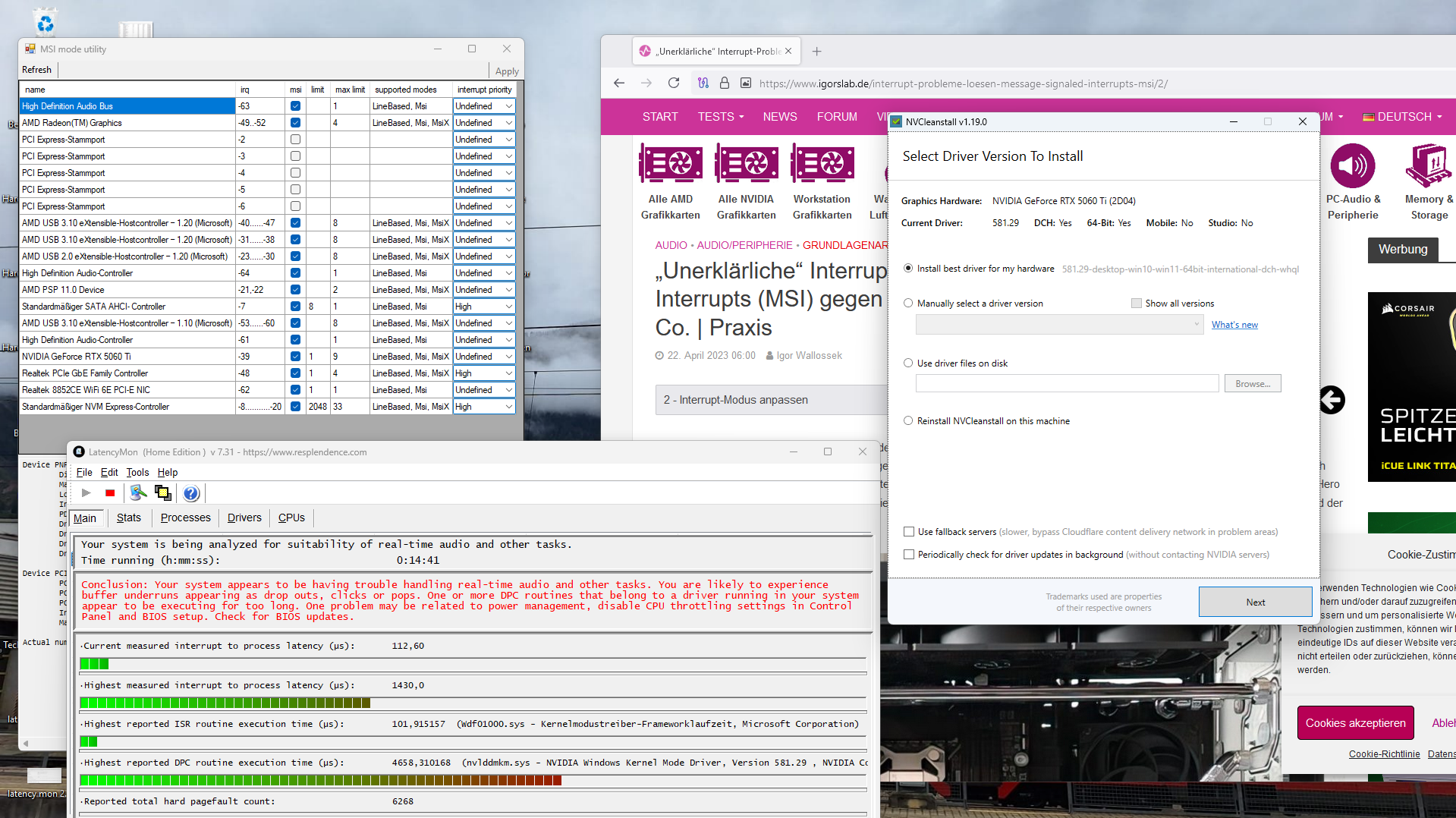Expand the DEUTSCH language menu
The height and width of the screenshot is (818, 1456).
point(1402,117)
